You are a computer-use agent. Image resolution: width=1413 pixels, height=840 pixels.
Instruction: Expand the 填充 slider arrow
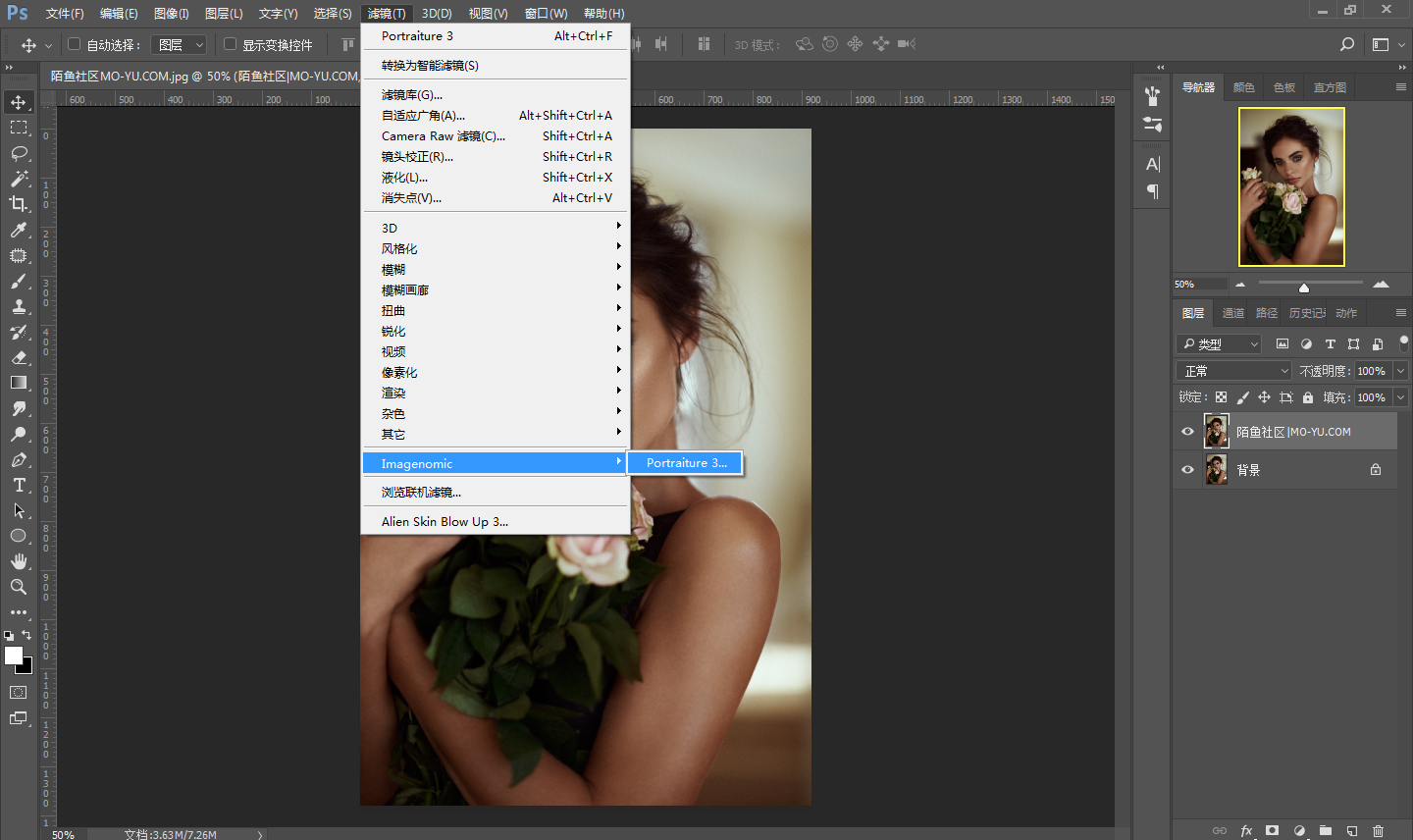(1400, 397)
